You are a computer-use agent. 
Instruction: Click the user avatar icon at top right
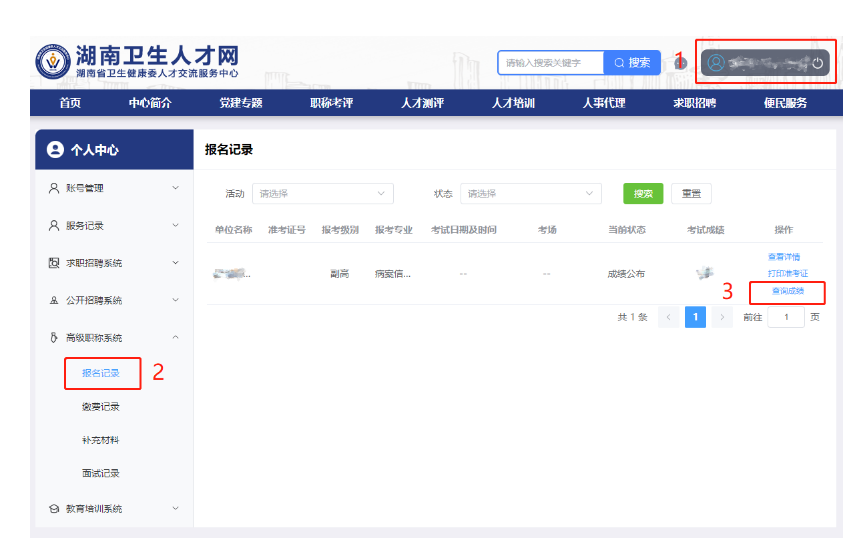(x=715, y=63)
